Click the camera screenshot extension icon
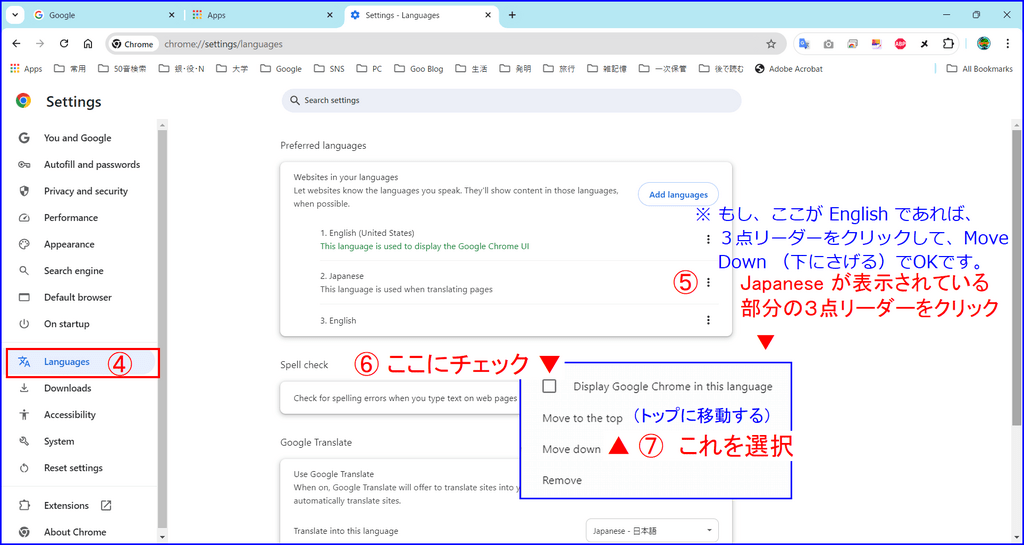Image resolution: width=1024 pixels, height=545 pixels. coord(828,44)
